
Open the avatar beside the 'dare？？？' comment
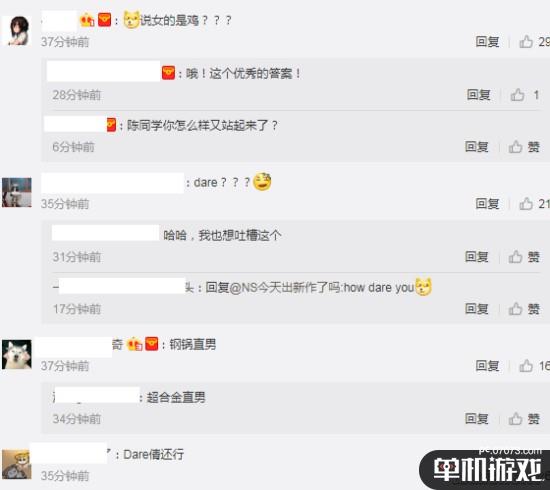pos(17,192)
